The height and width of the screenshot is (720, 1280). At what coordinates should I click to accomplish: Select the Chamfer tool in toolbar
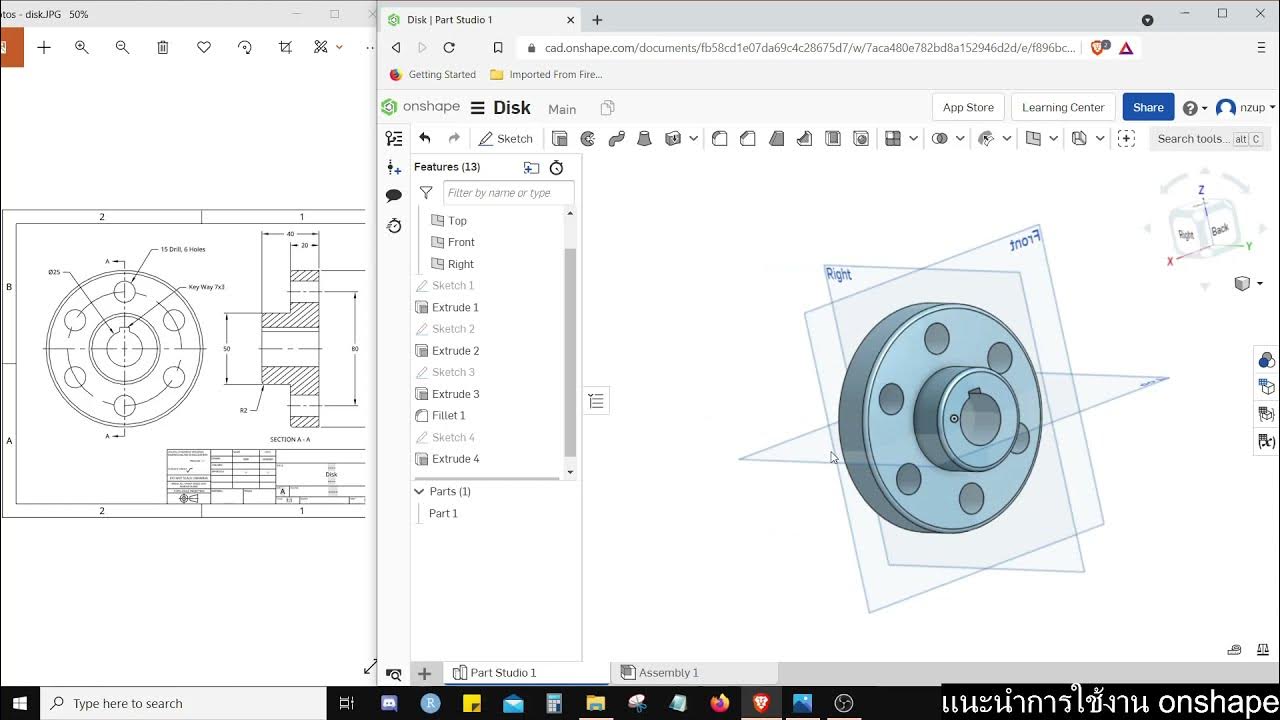748,139
